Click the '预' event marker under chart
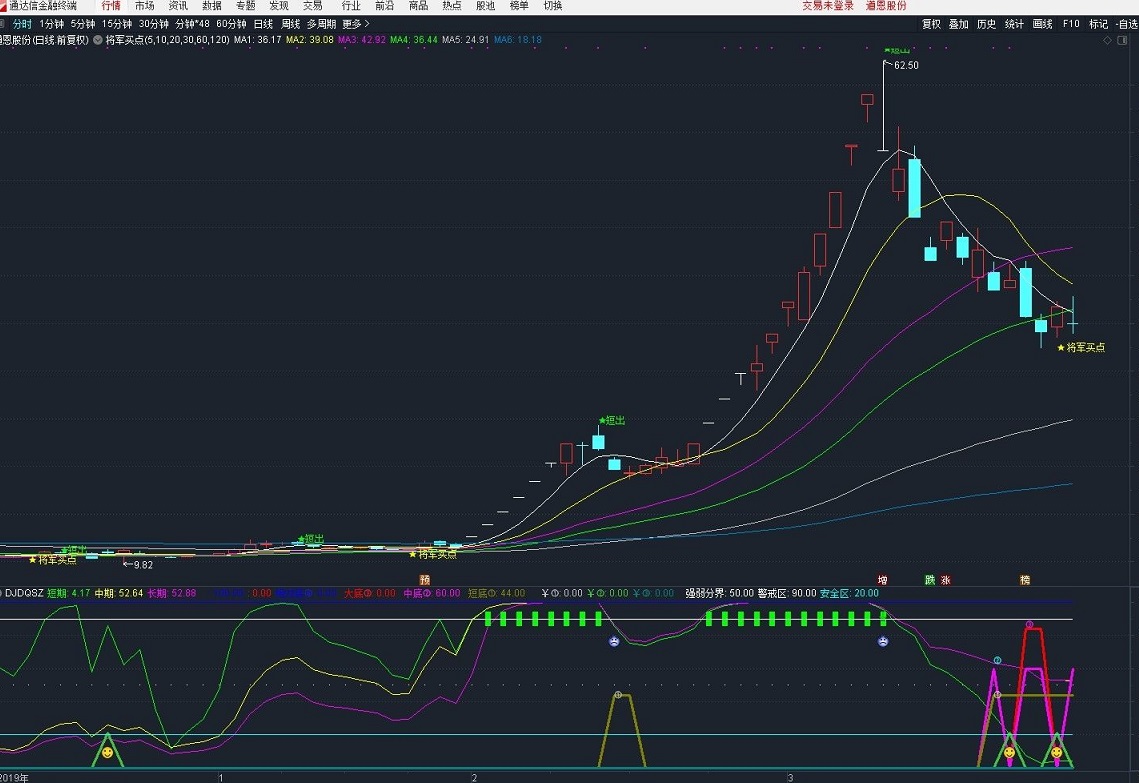The height and width of the screenshot is (783, 1139). [x=424, y=580]
